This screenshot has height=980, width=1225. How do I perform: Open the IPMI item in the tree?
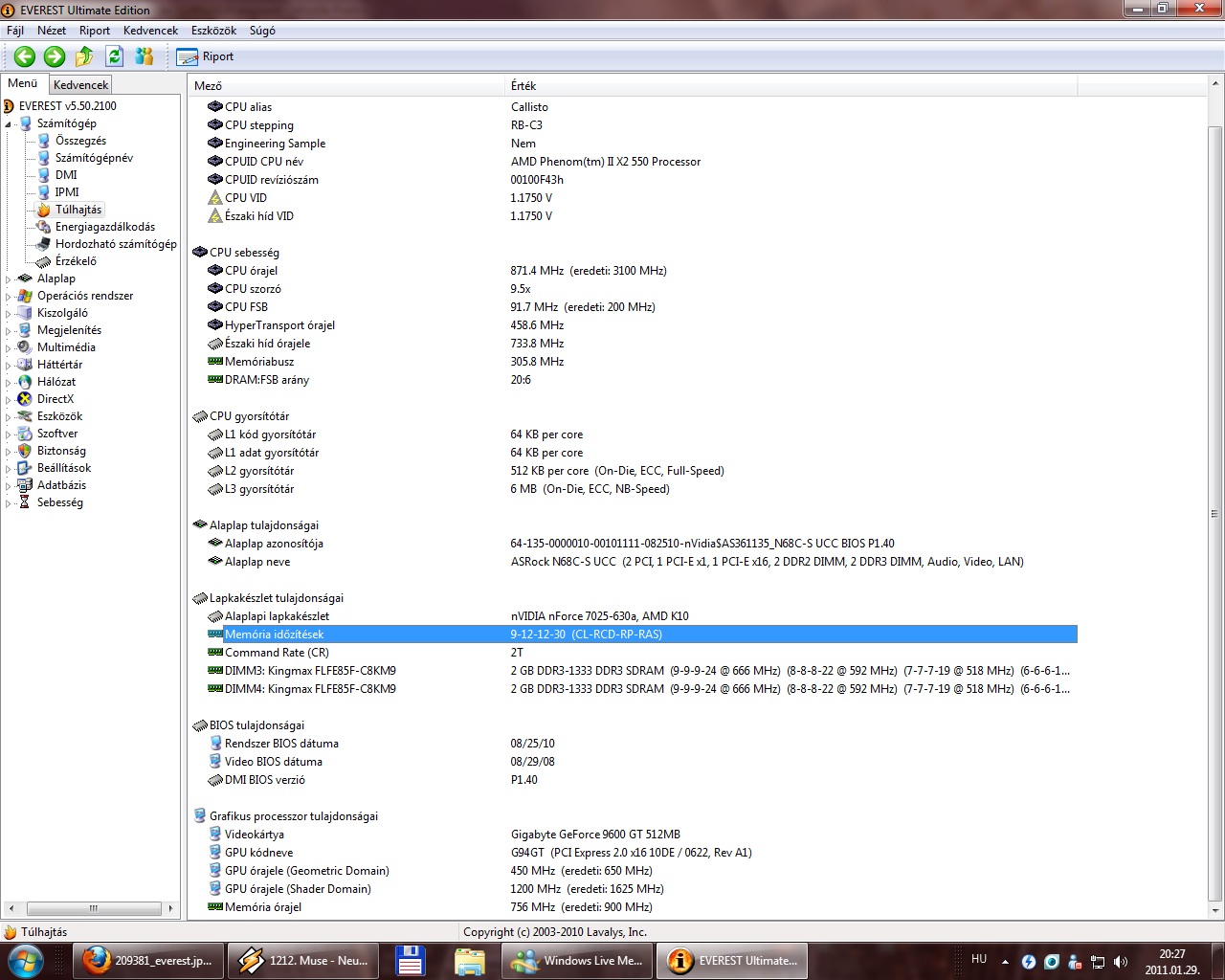click(67, 192)
